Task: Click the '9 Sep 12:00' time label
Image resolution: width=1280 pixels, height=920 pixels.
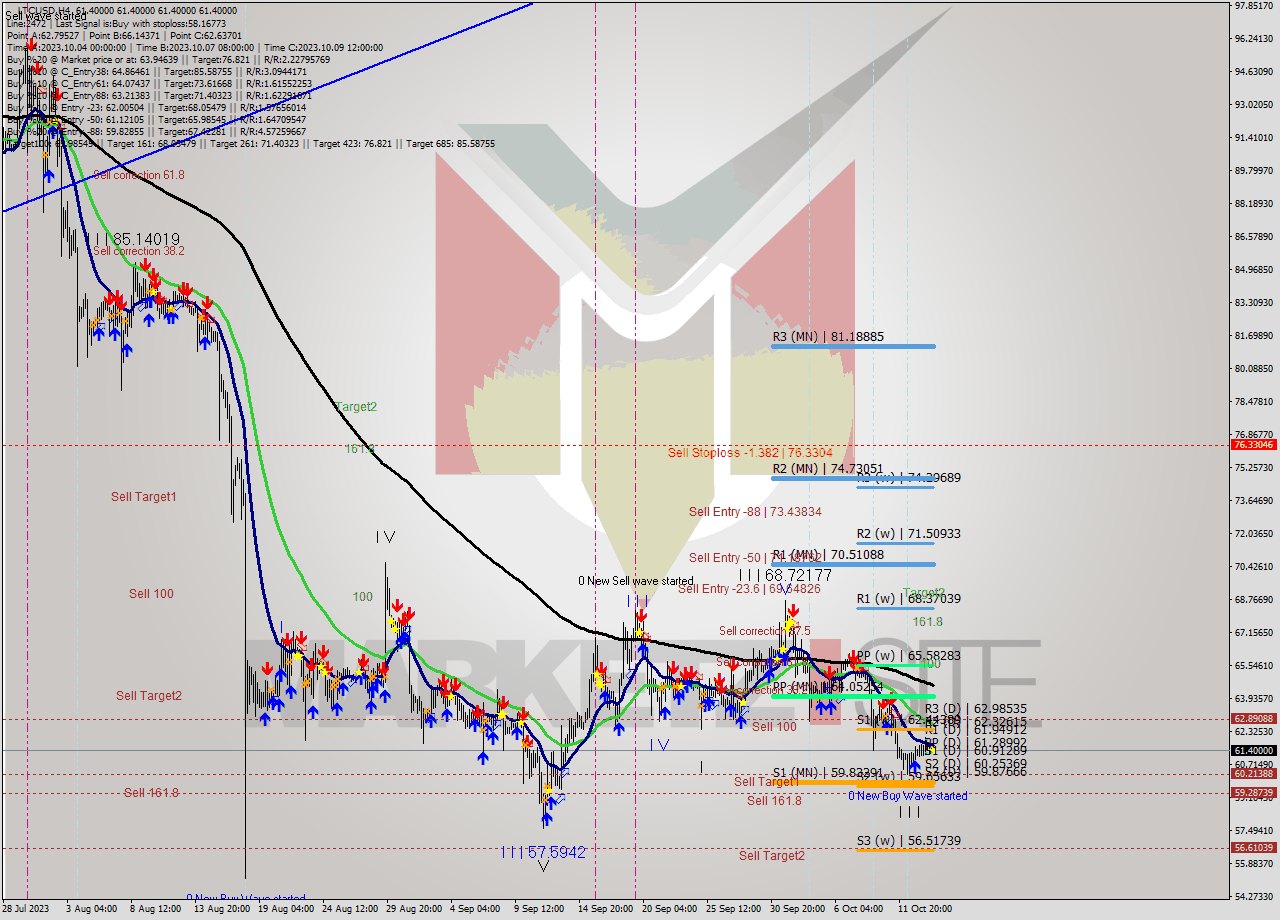Action: point(540,909)
